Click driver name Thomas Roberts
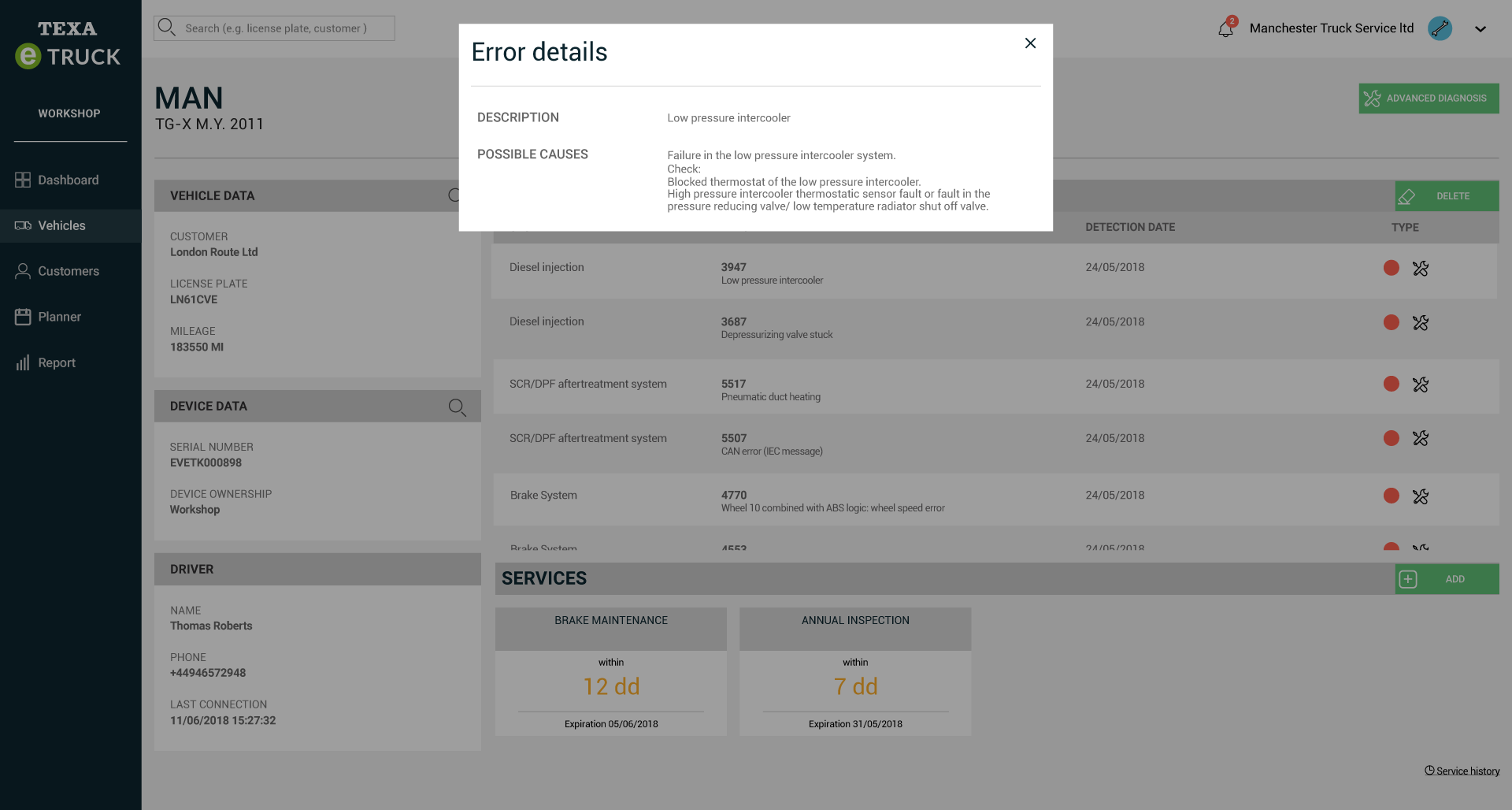 211,626
